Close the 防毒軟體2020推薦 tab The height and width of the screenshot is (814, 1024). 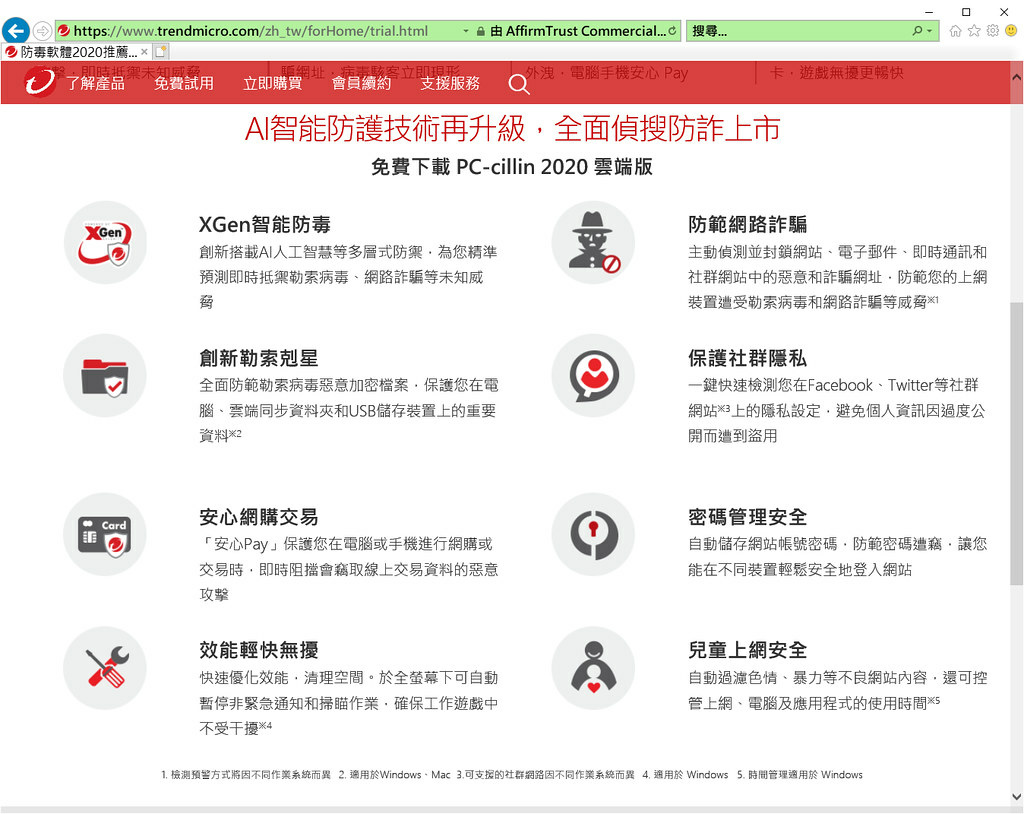pos(144,52)
